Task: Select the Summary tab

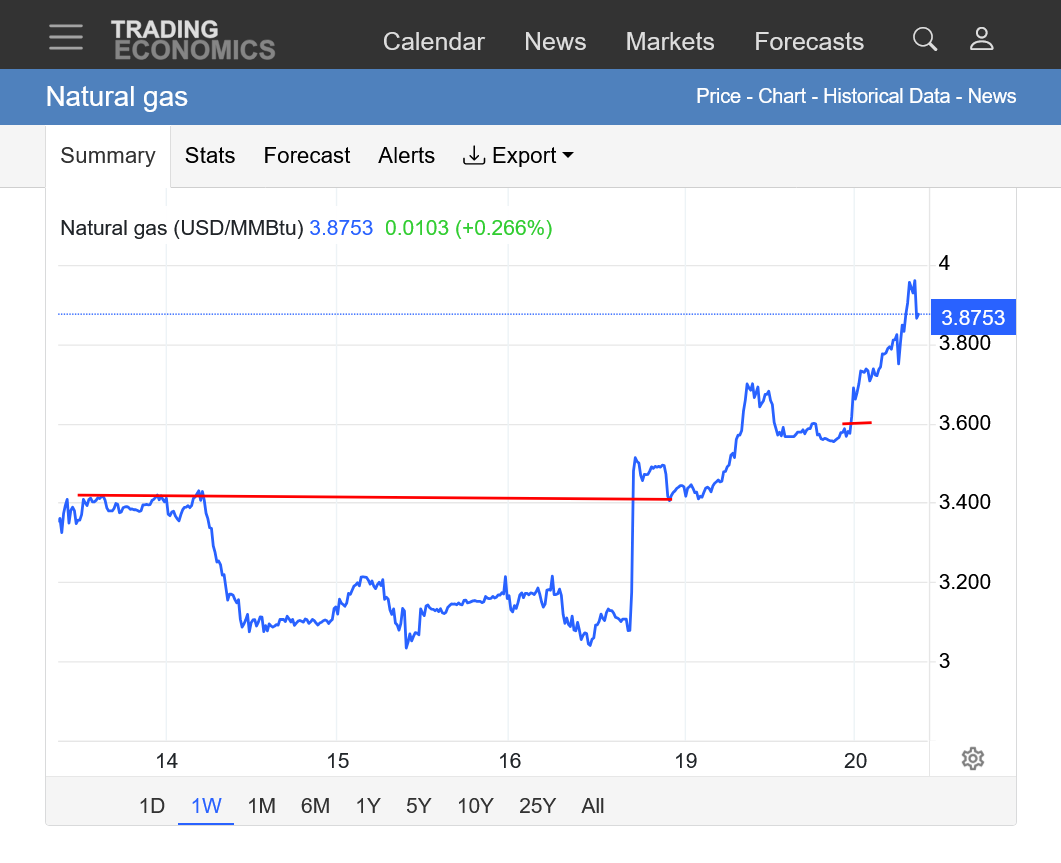Action: (x=108, y=156)
